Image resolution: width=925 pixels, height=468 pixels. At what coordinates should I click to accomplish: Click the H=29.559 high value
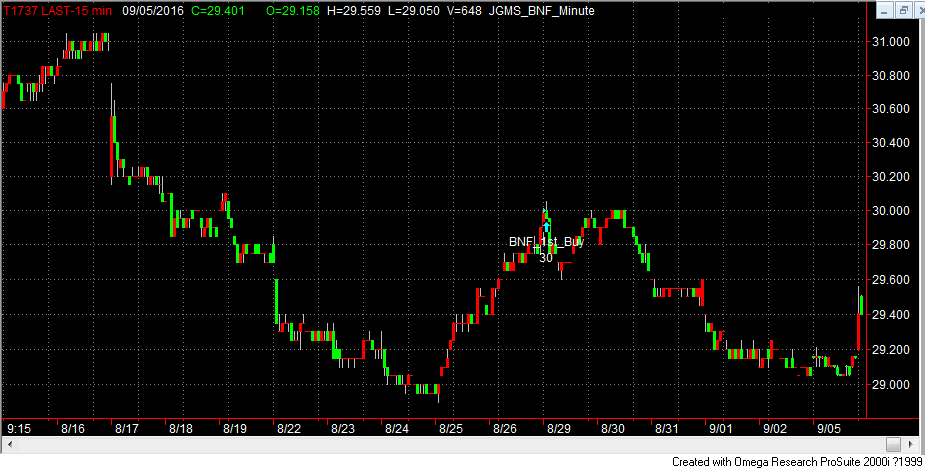353,11
